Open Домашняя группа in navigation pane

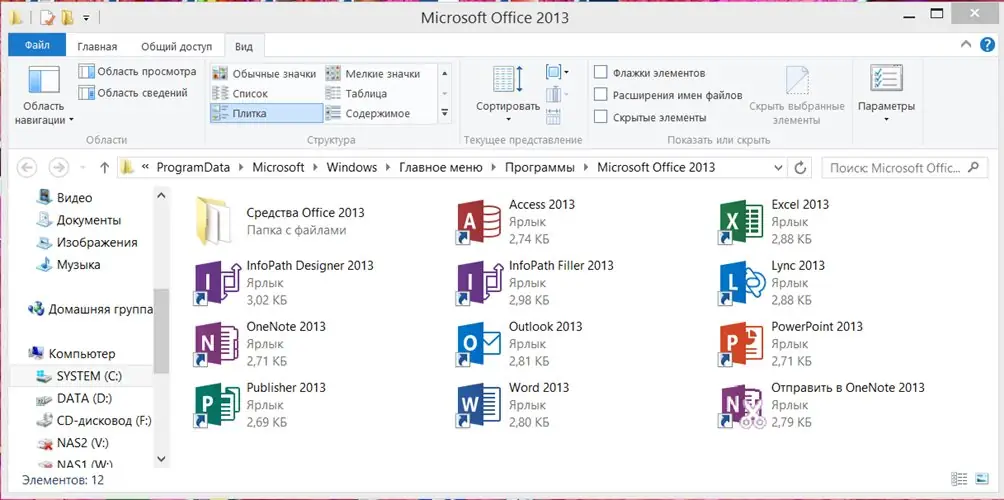pos(90,309)
